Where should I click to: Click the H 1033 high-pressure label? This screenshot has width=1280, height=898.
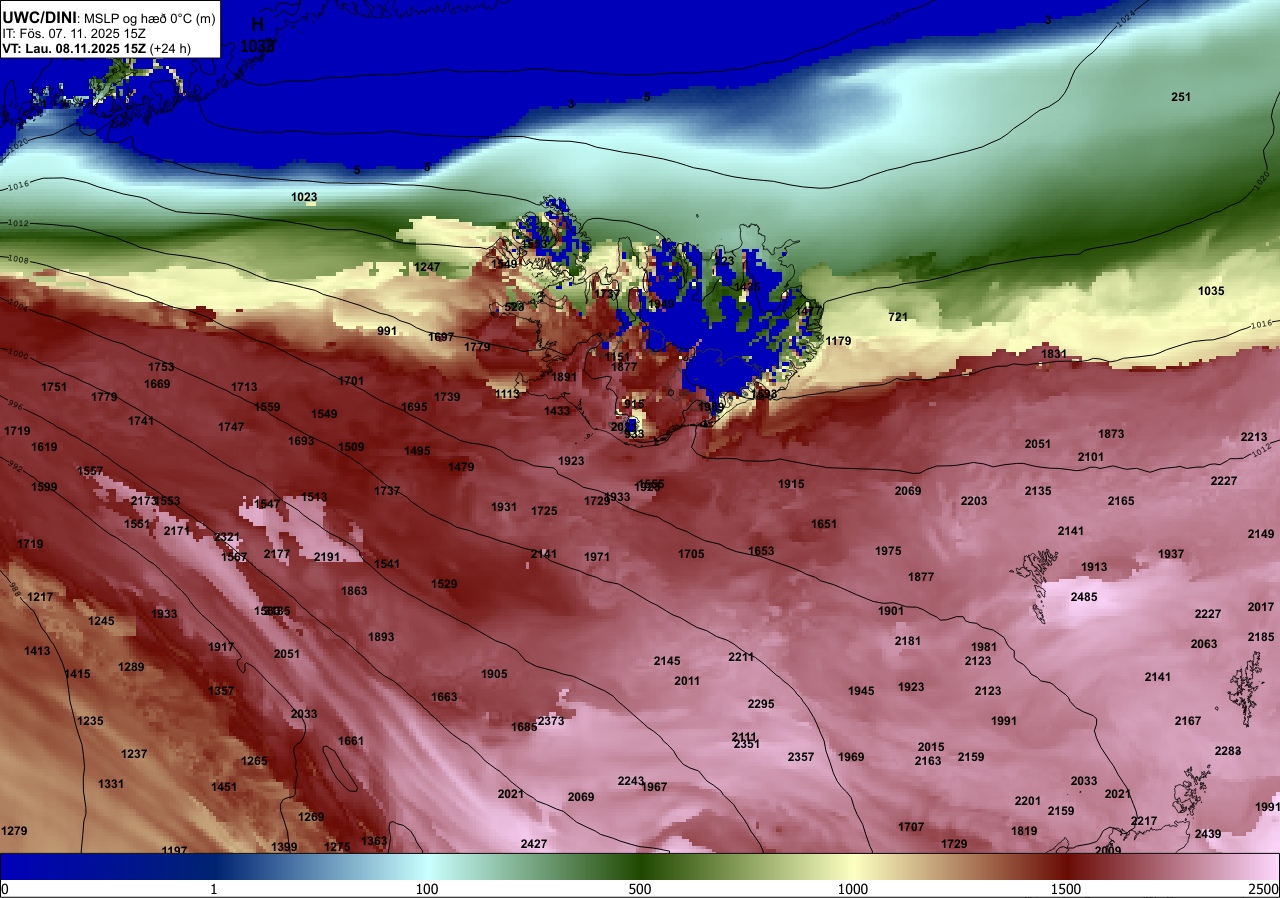(258, 34)
